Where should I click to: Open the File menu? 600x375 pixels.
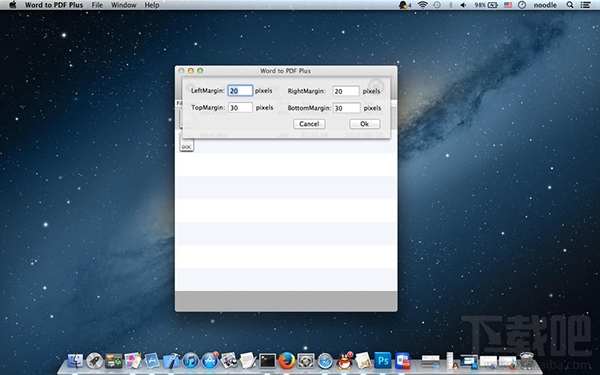point(97,5)
